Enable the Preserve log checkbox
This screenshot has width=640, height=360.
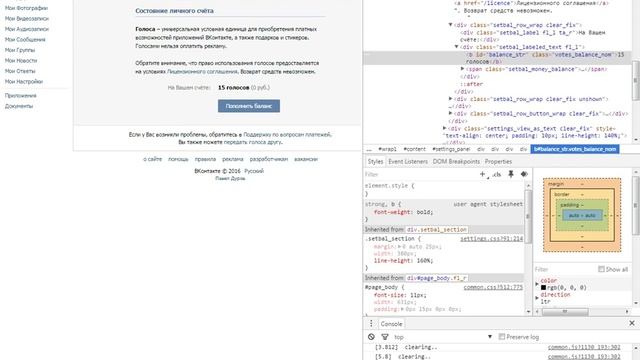pos(502,337)
